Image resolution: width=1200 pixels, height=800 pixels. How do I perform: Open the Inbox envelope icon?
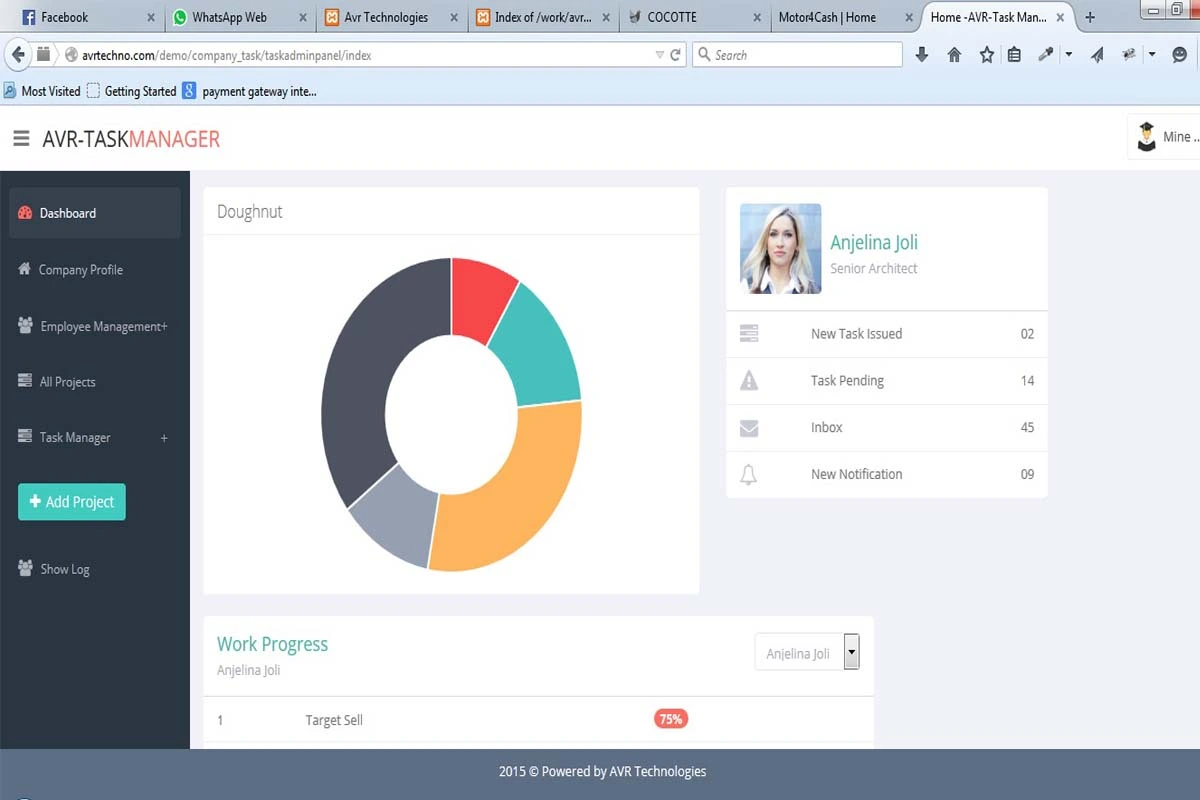pos(748,427)
